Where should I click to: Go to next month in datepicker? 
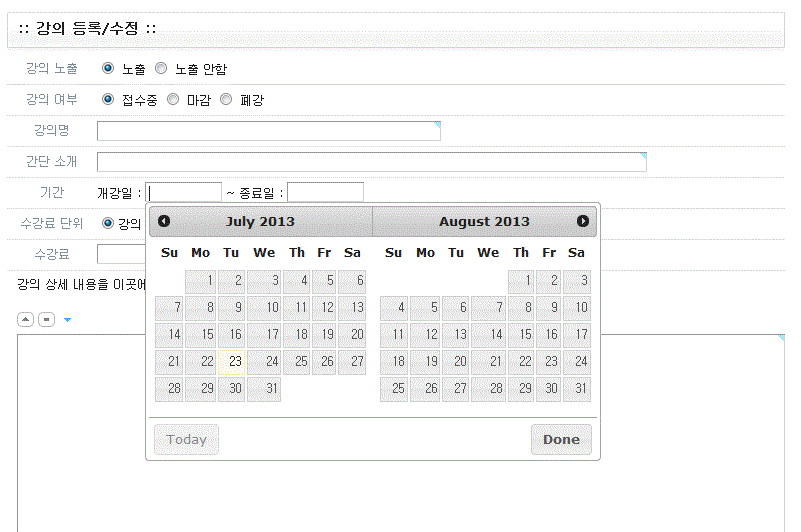click(583, 221)
